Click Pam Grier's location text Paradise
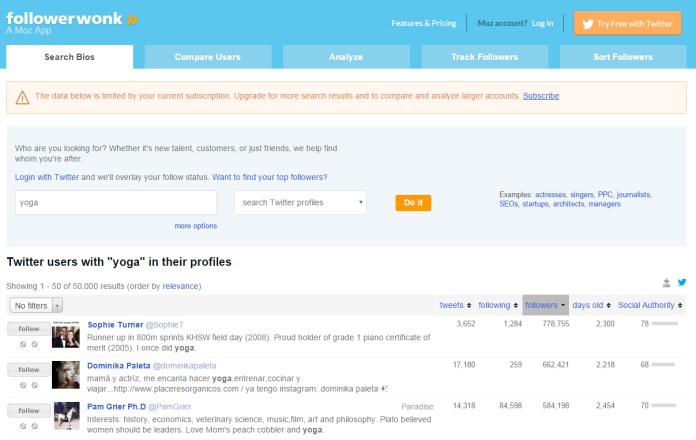The height and width of the screenshot is (440, 696). point(417,407)
